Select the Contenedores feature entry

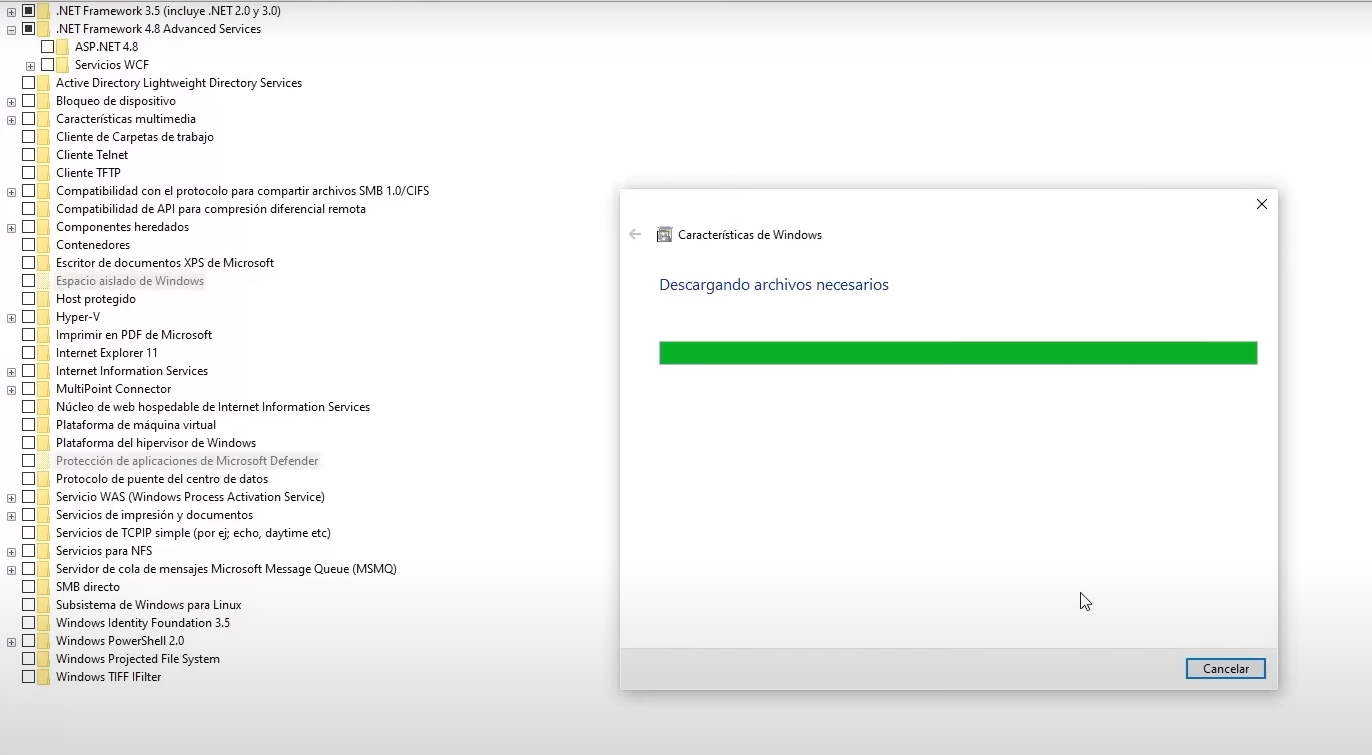tap(92, 245)
